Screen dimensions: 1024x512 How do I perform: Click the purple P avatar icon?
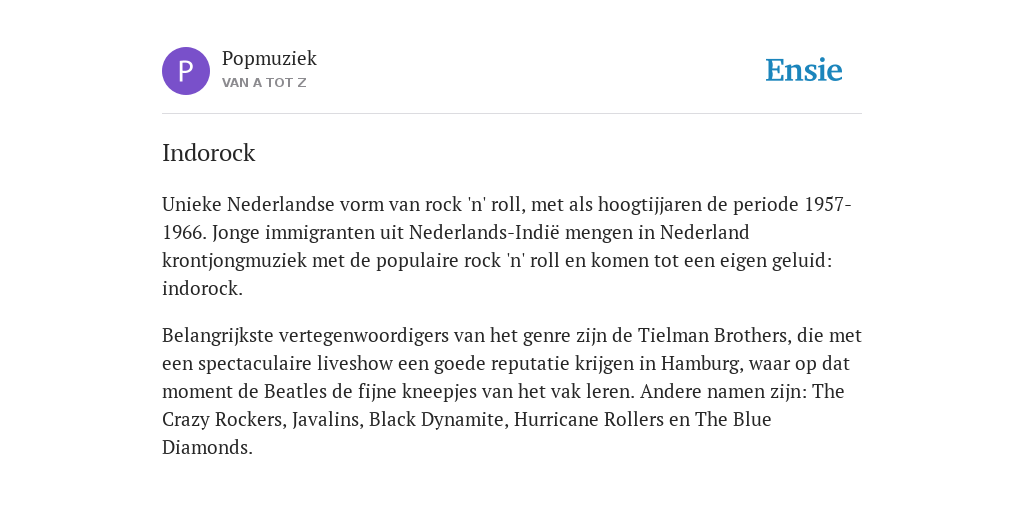(186, 71)
